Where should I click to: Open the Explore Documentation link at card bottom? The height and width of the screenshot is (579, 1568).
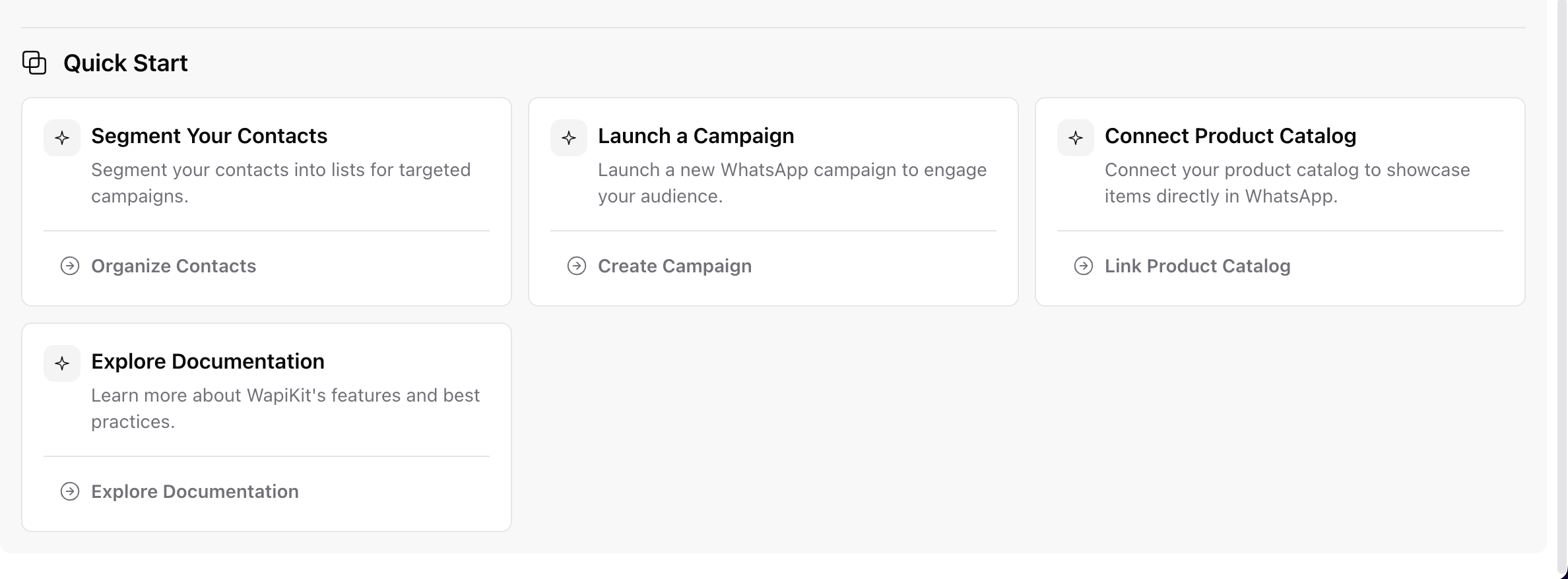(x=195, y=491)
